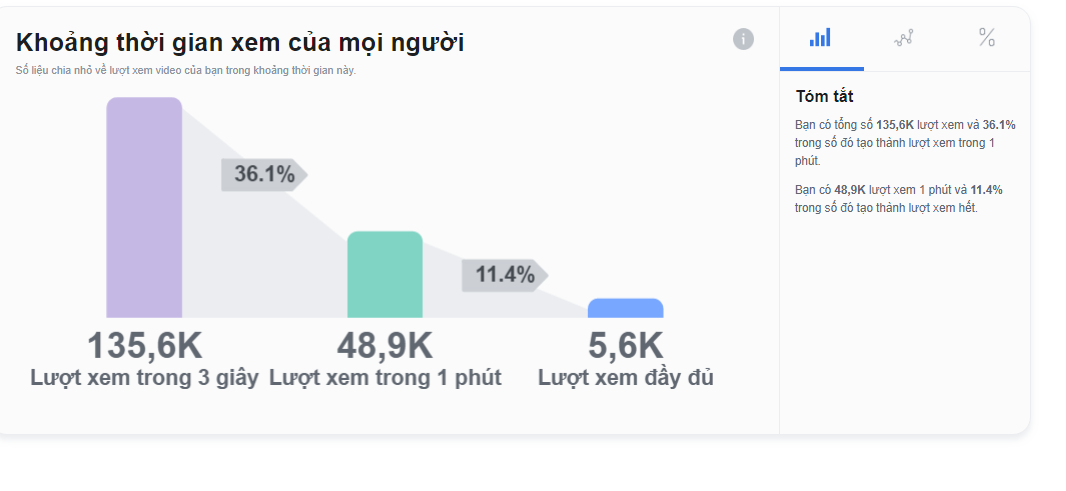
Task: Click the "Khoảng thời gian xem của mọi người" title
Action: [240, 42]
